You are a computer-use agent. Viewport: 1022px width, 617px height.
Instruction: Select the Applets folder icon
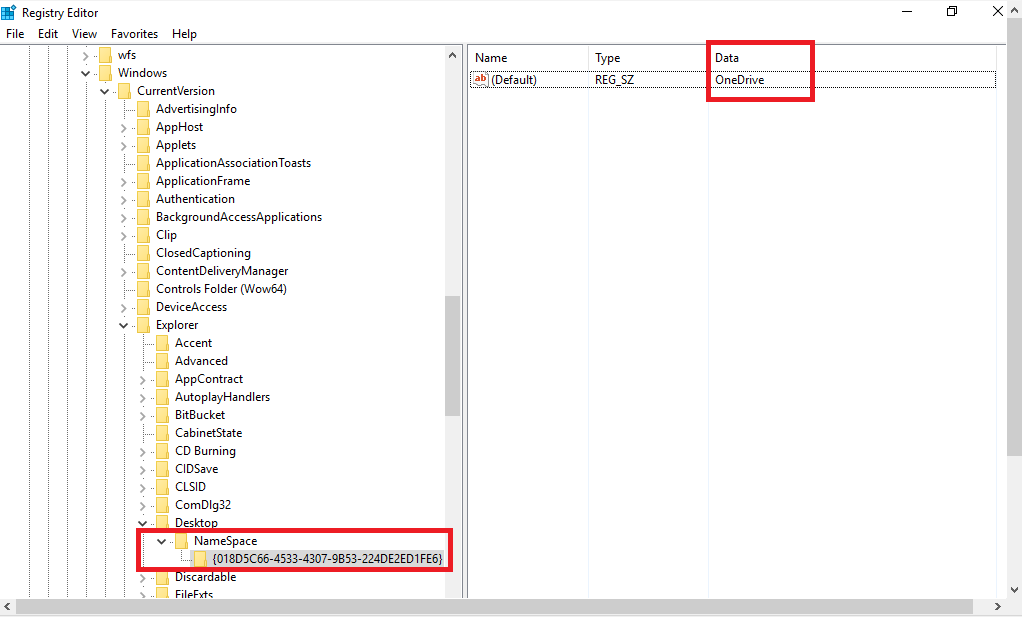click(143, 144)
